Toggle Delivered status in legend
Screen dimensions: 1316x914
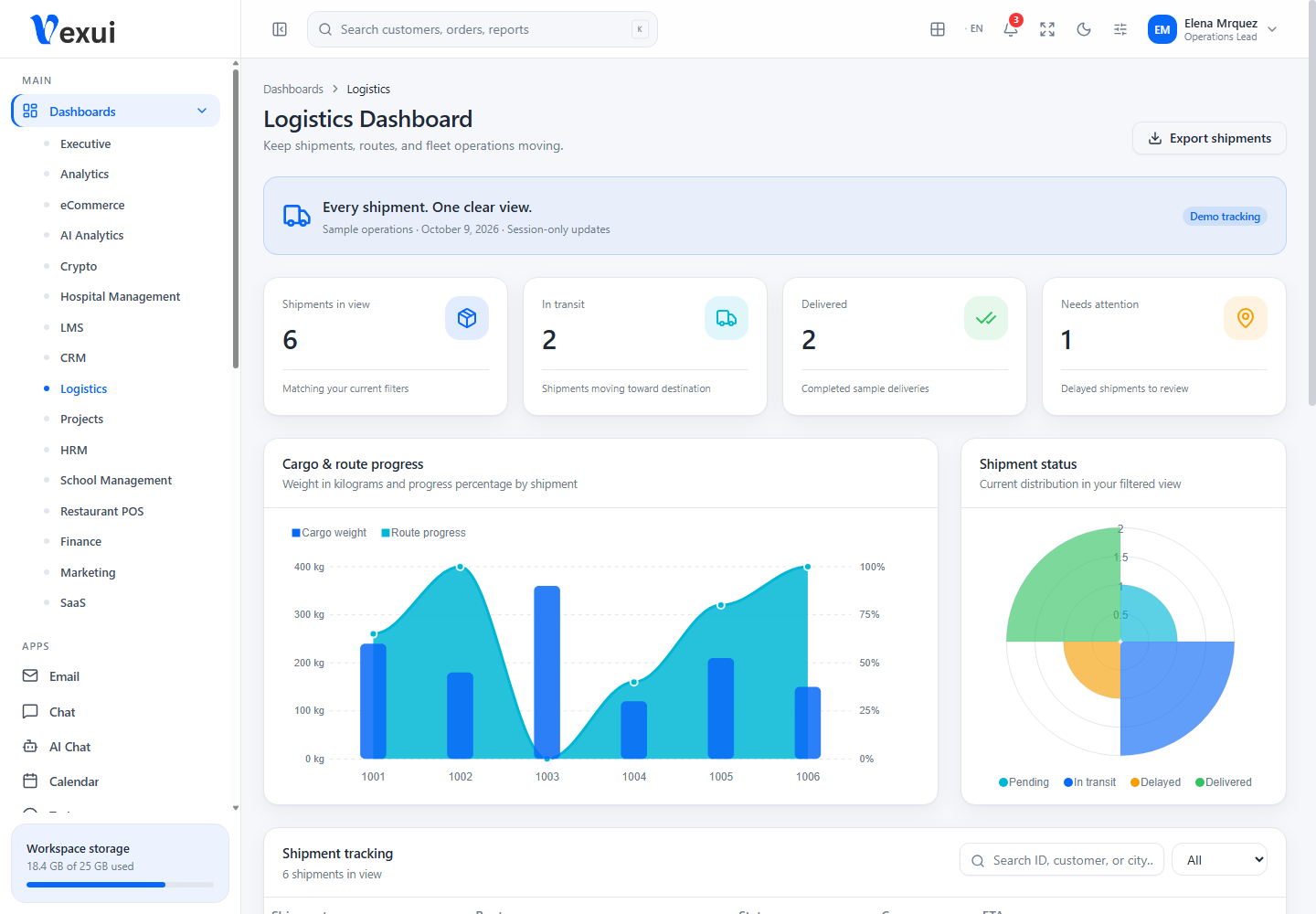point(1224,782)
